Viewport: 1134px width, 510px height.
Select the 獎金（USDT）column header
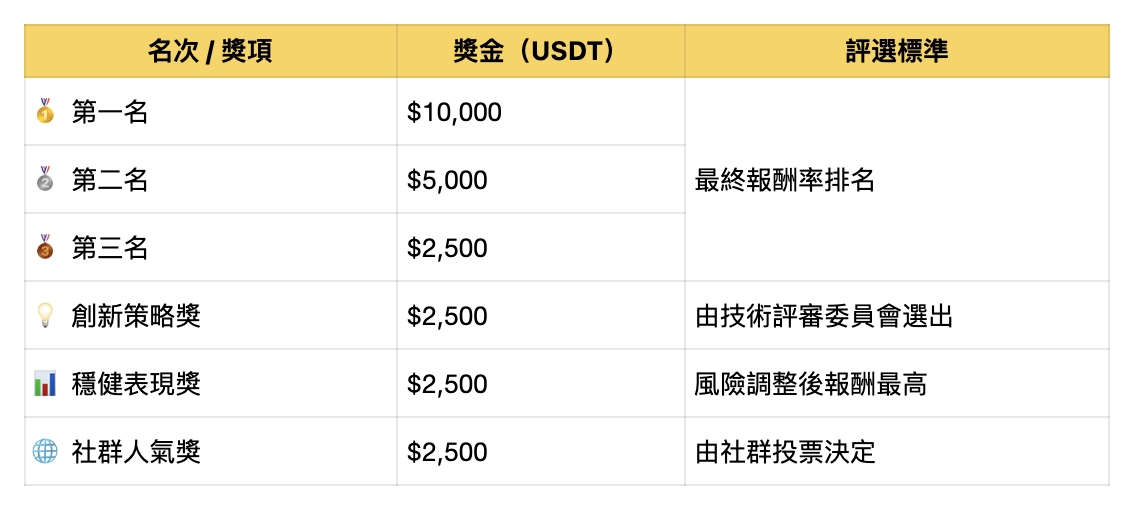[540, 51]
